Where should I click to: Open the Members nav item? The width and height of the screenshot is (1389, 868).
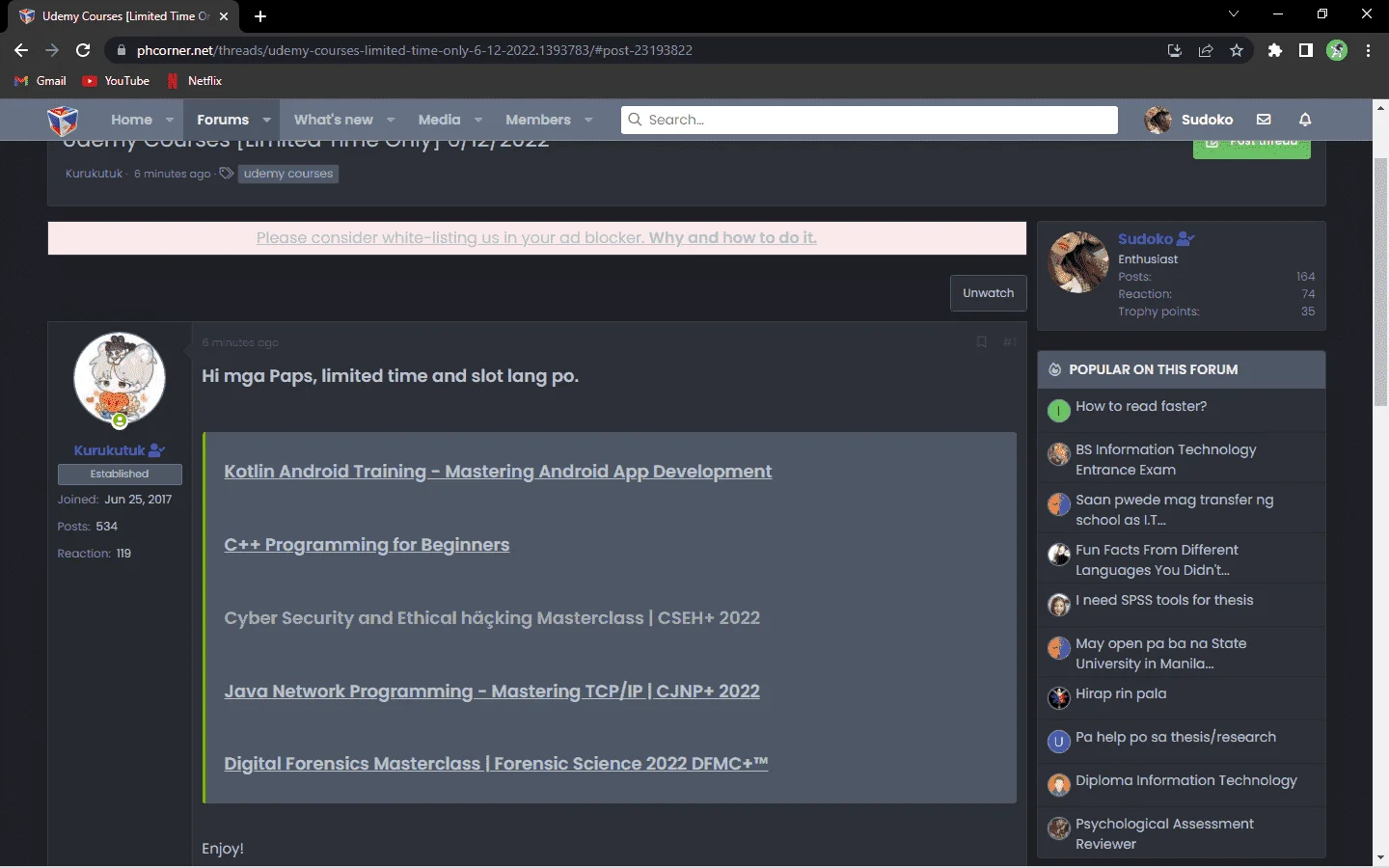pyautogui.click(x=538, y=120)
